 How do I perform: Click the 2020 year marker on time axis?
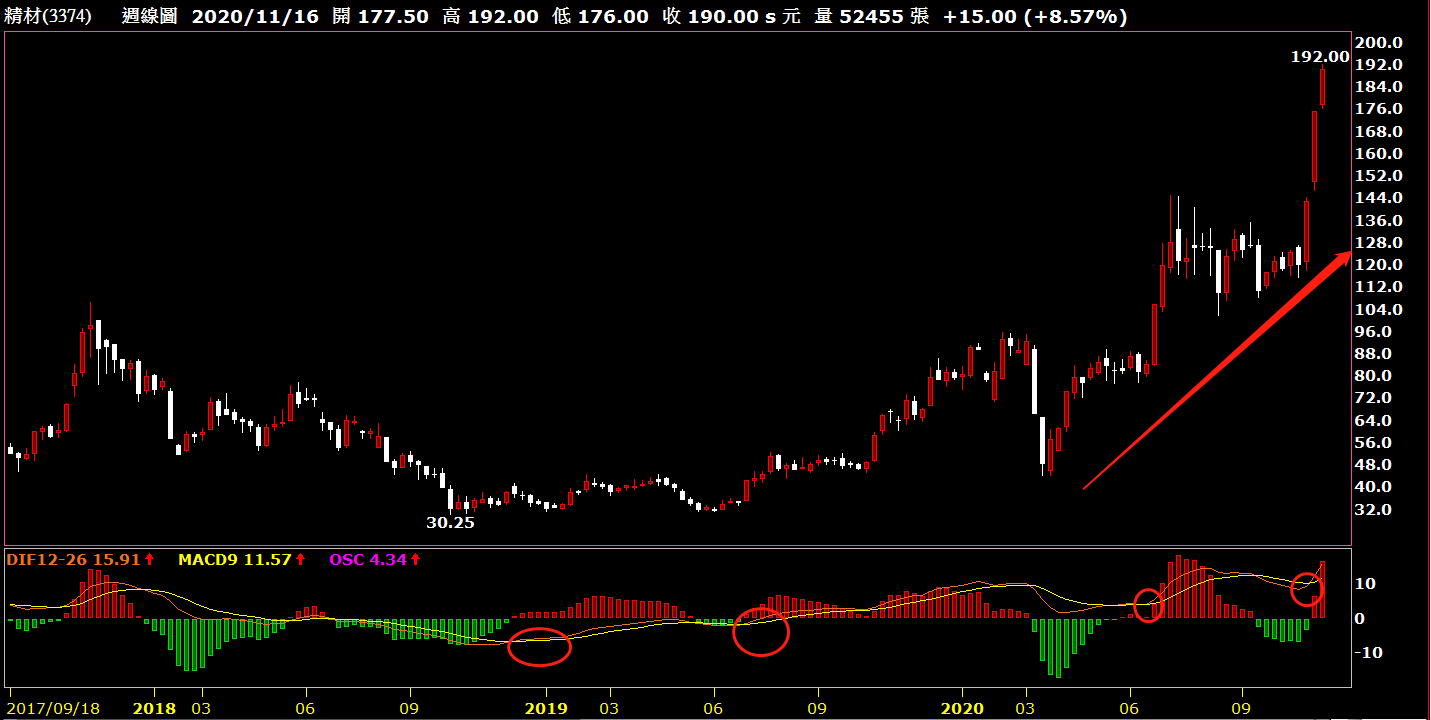tap(962, 708)
